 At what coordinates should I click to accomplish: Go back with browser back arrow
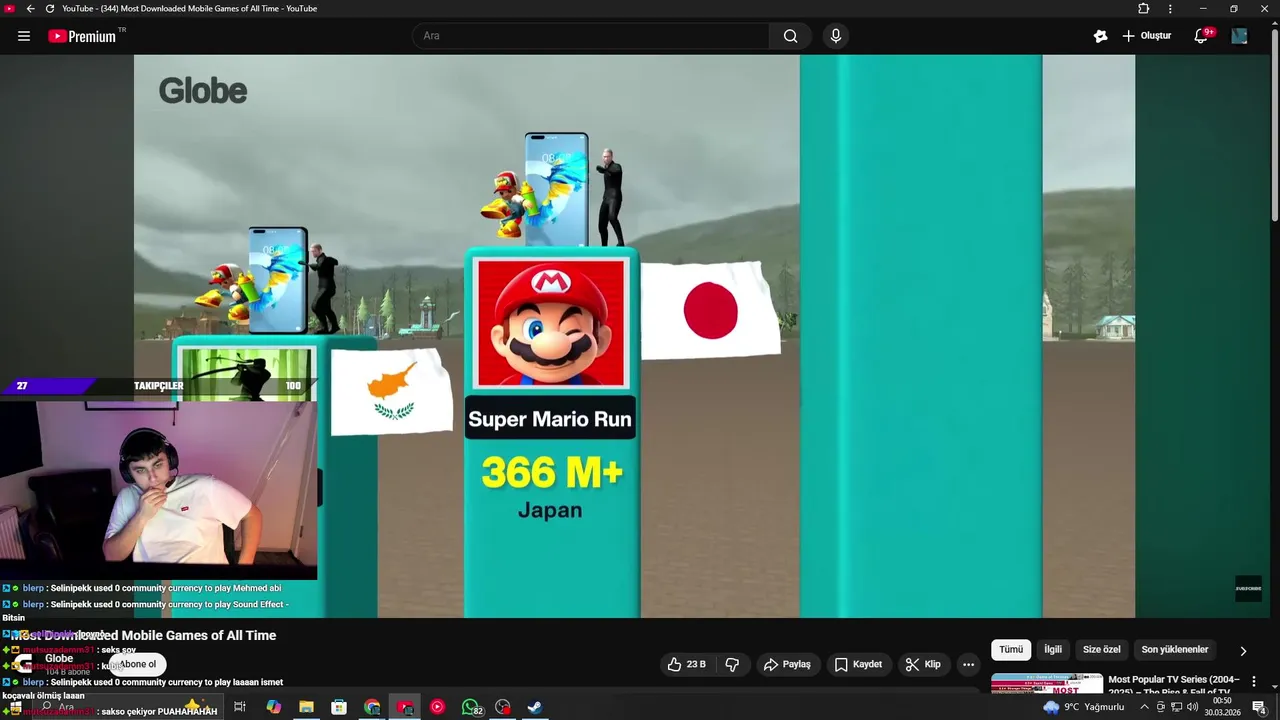[x=30, y=9]
